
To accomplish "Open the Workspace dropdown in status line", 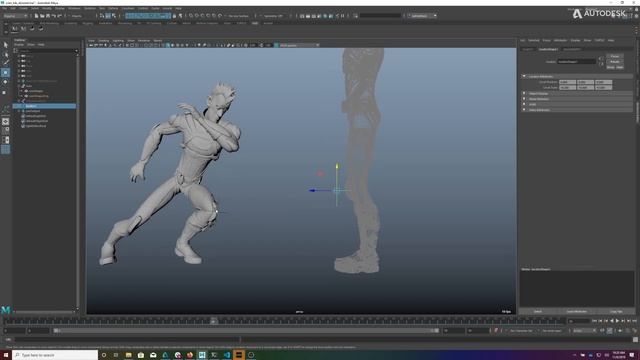I will tap(423, 16).
